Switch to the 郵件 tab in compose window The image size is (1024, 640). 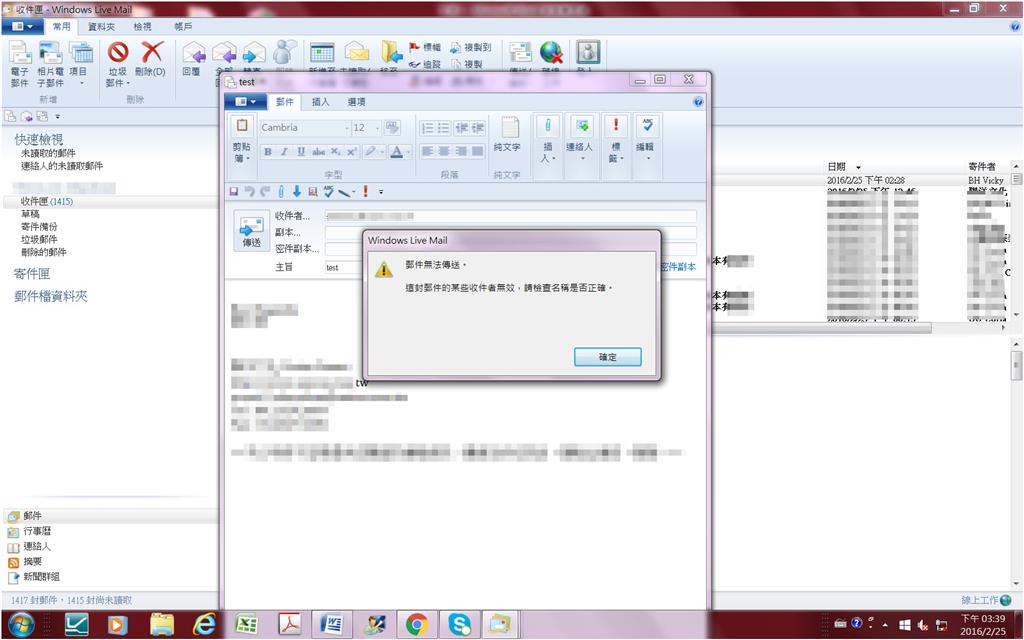[285, 102]
